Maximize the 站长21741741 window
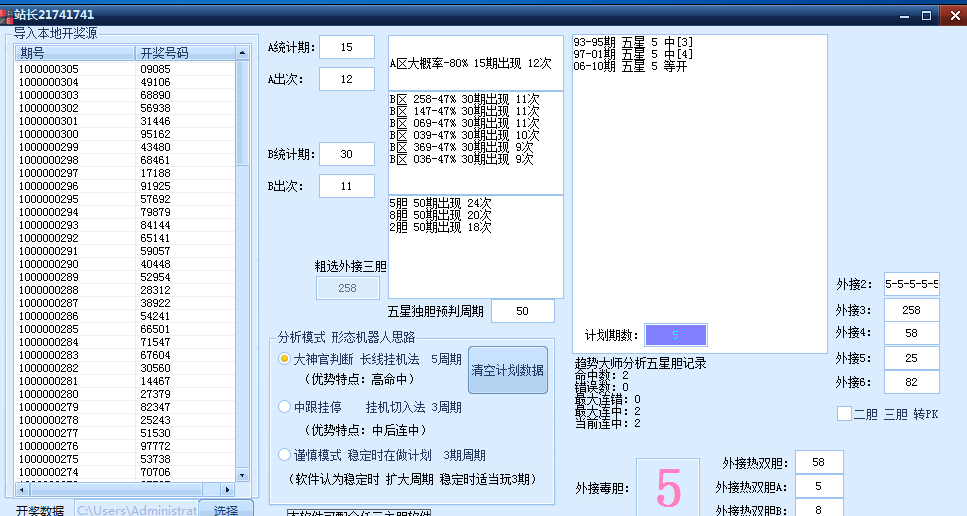 click(926, 15)
